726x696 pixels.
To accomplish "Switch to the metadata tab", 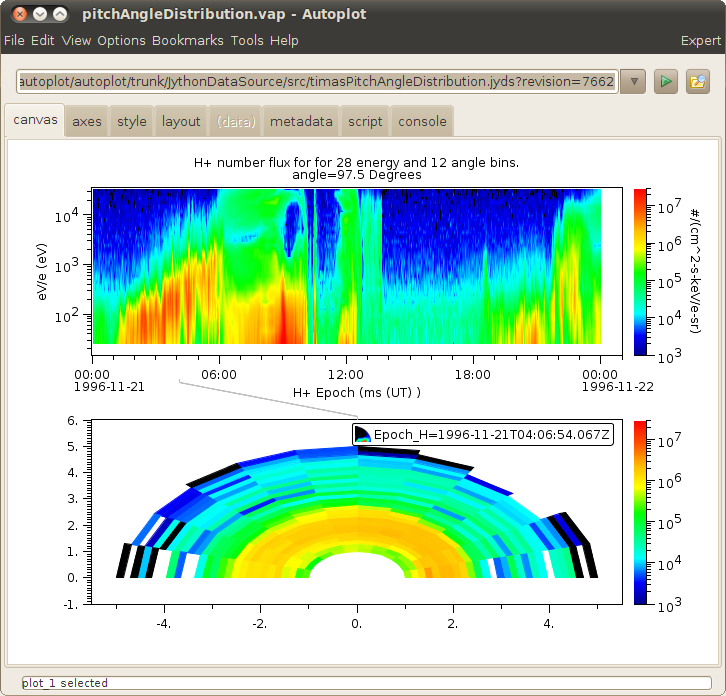I will coord(301,121).
